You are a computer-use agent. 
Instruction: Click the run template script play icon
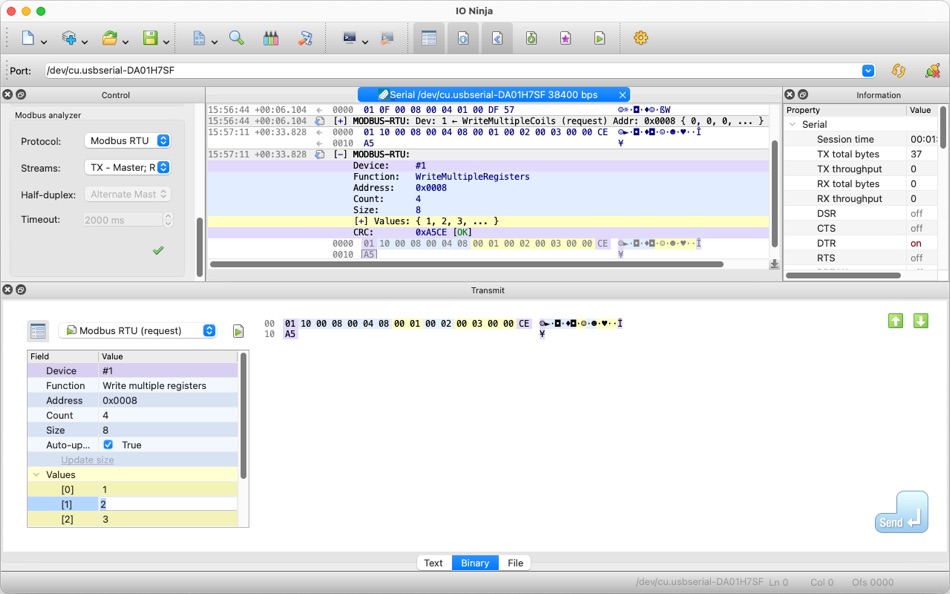pyautogui.click(x=238, y=331)
